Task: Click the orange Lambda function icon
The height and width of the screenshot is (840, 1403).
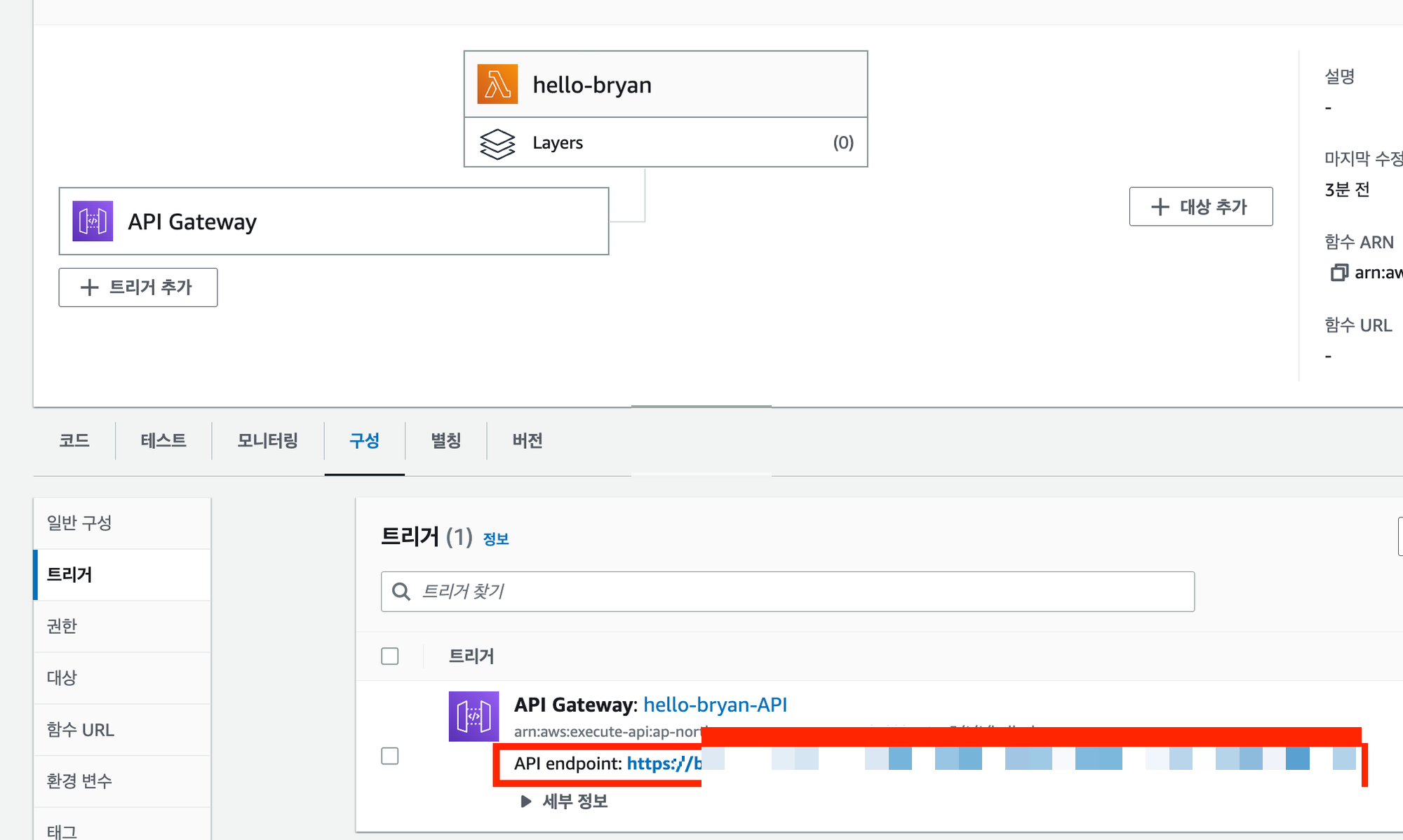Action: coord(497,84)
